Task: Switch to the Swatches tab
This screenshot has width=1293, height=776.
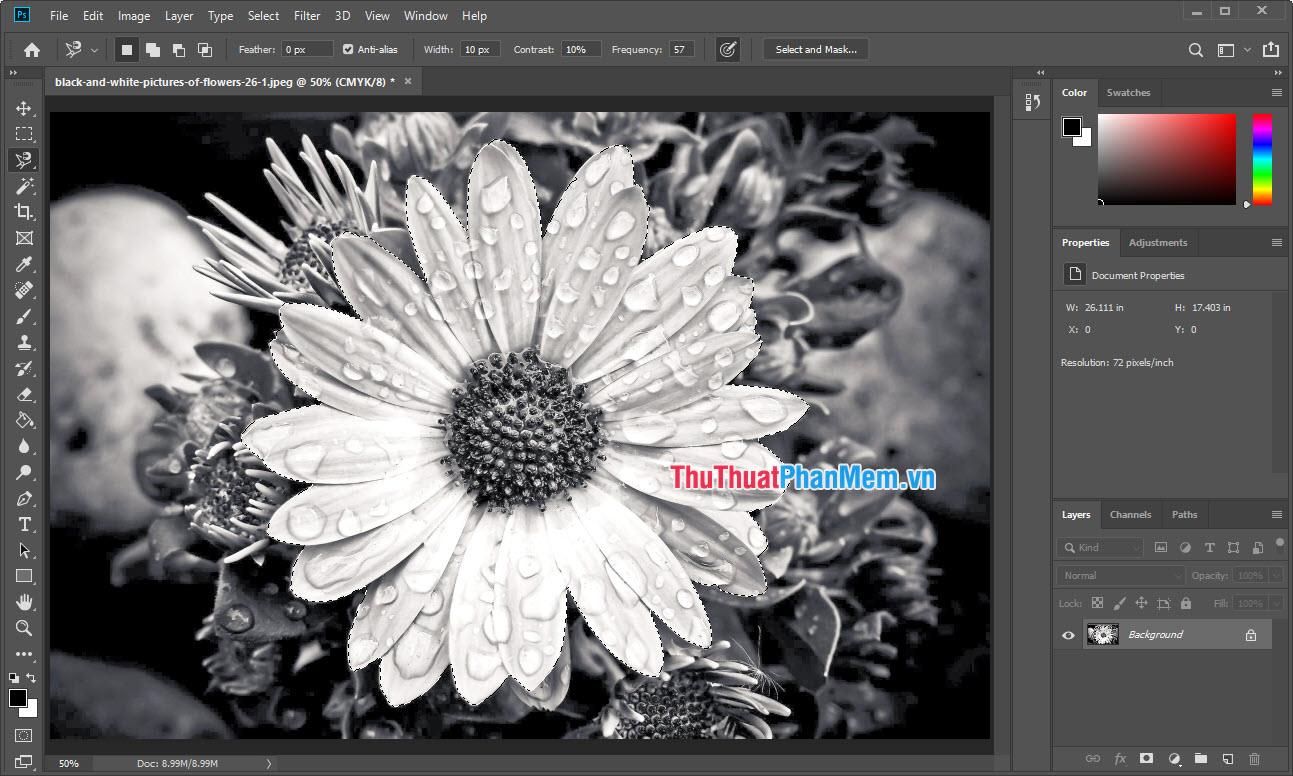Action: 1129,92
